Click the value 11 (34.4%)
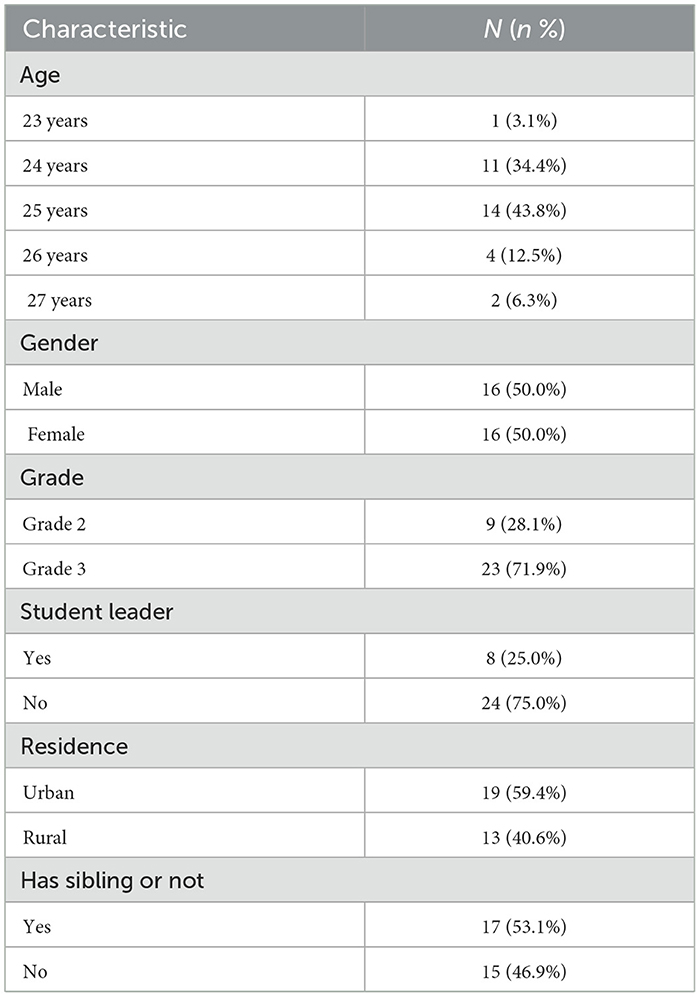This screenshot has width=700, height=997. (524, 165)
